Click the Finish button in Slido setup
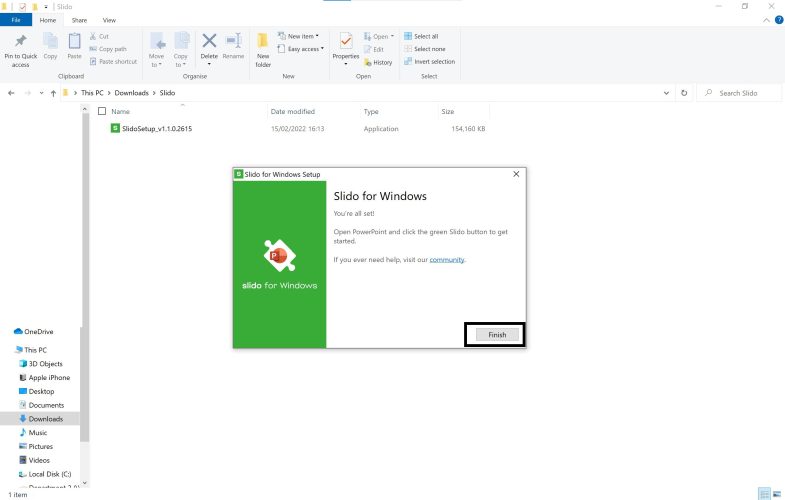785x500 pixels. [496, 335]
